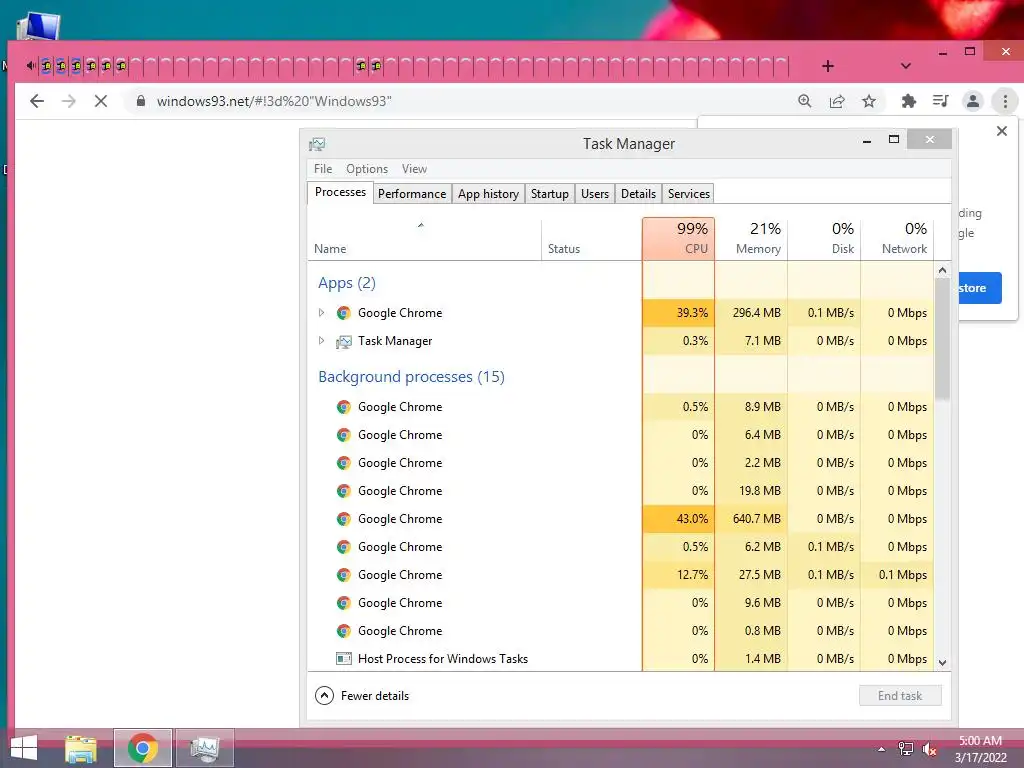
Task: Add a new Chrome tab
Action: pos(827,66)
